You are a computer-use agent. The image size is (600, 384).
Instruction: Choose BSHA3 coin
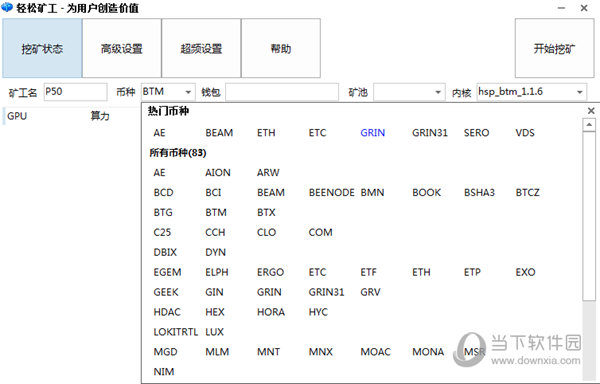pos(479,192)
